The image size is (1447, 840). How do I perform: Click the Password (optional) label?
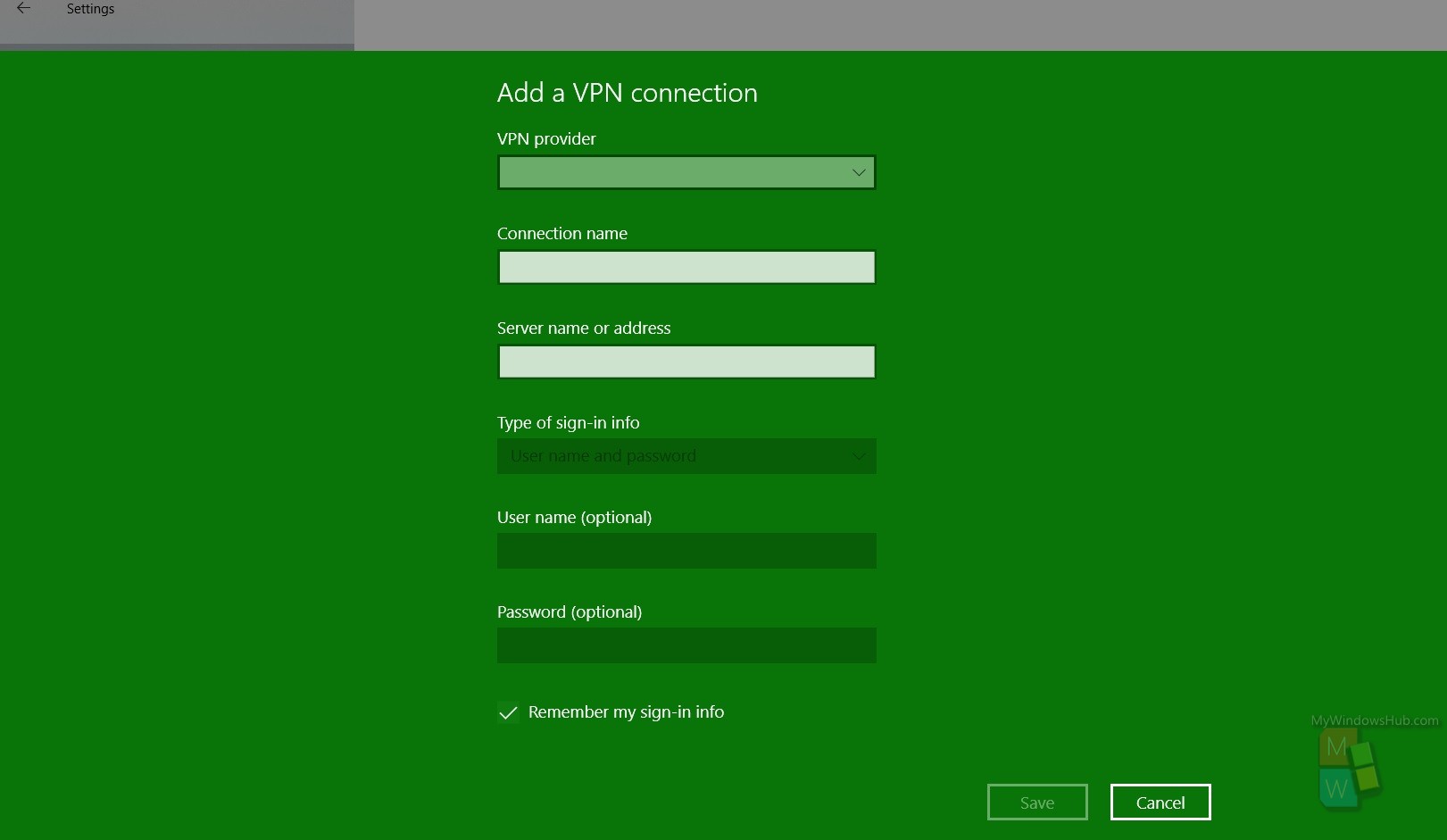point(570,612)
